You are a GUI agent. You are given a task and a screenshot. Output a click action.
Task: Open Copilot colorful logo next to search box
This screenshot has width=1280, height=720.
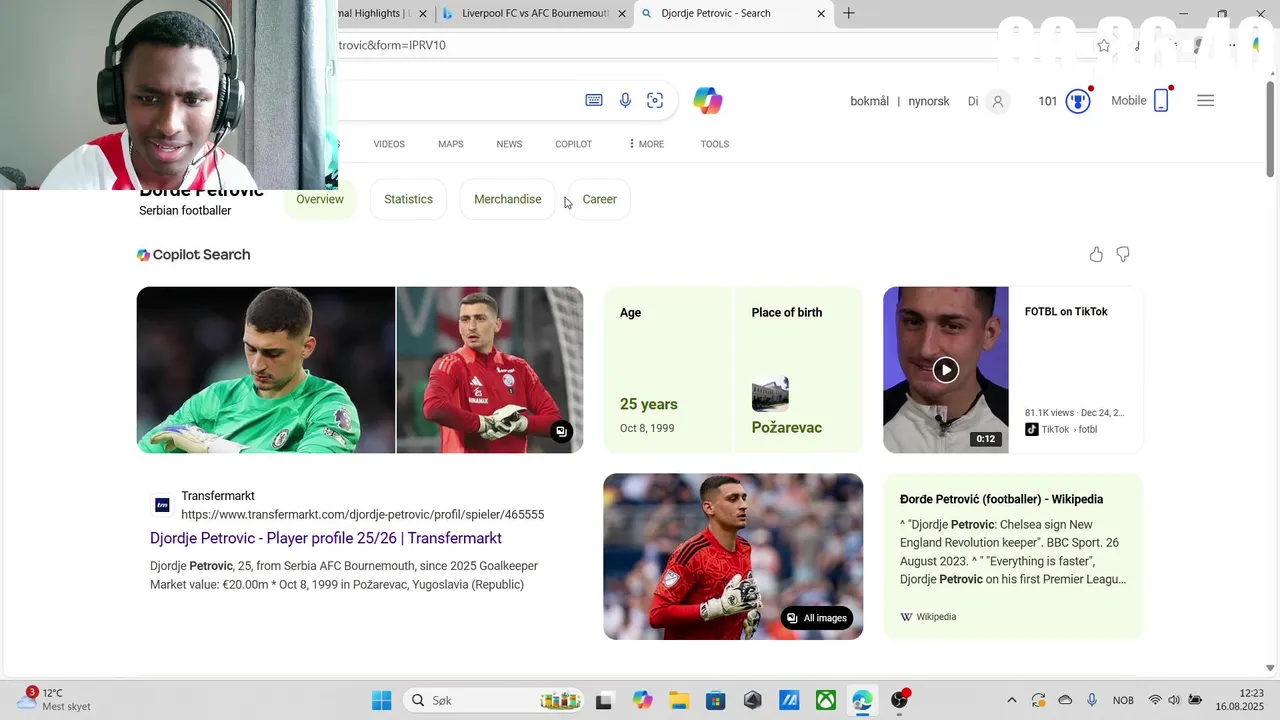point(708,100)
